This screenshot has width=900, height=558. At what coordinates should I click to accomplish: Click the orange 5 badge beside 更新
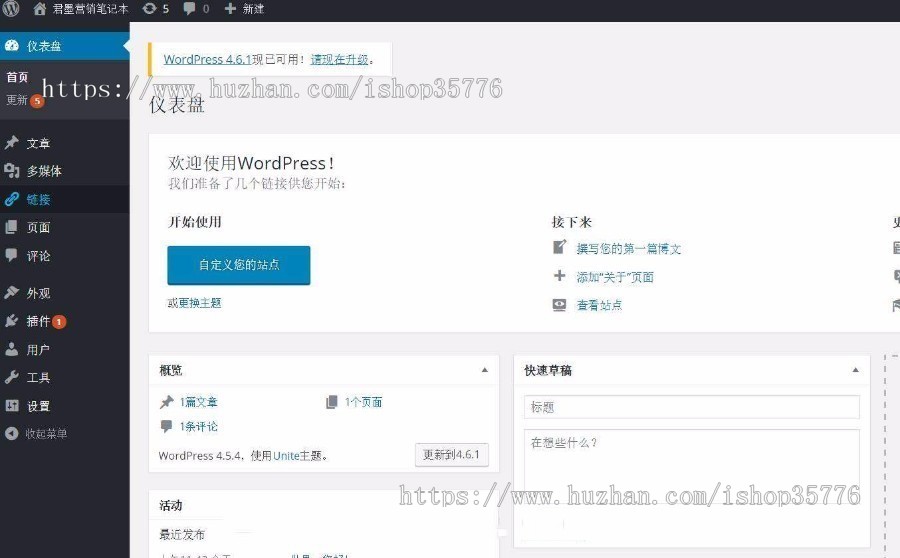[x=37, y=101]
